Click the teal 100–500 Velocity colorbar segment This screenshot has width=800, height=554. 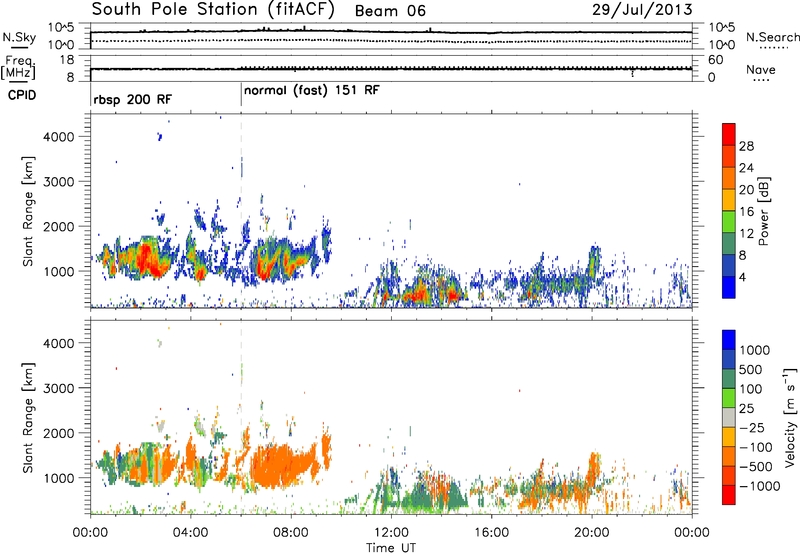(x=729, y=379)
